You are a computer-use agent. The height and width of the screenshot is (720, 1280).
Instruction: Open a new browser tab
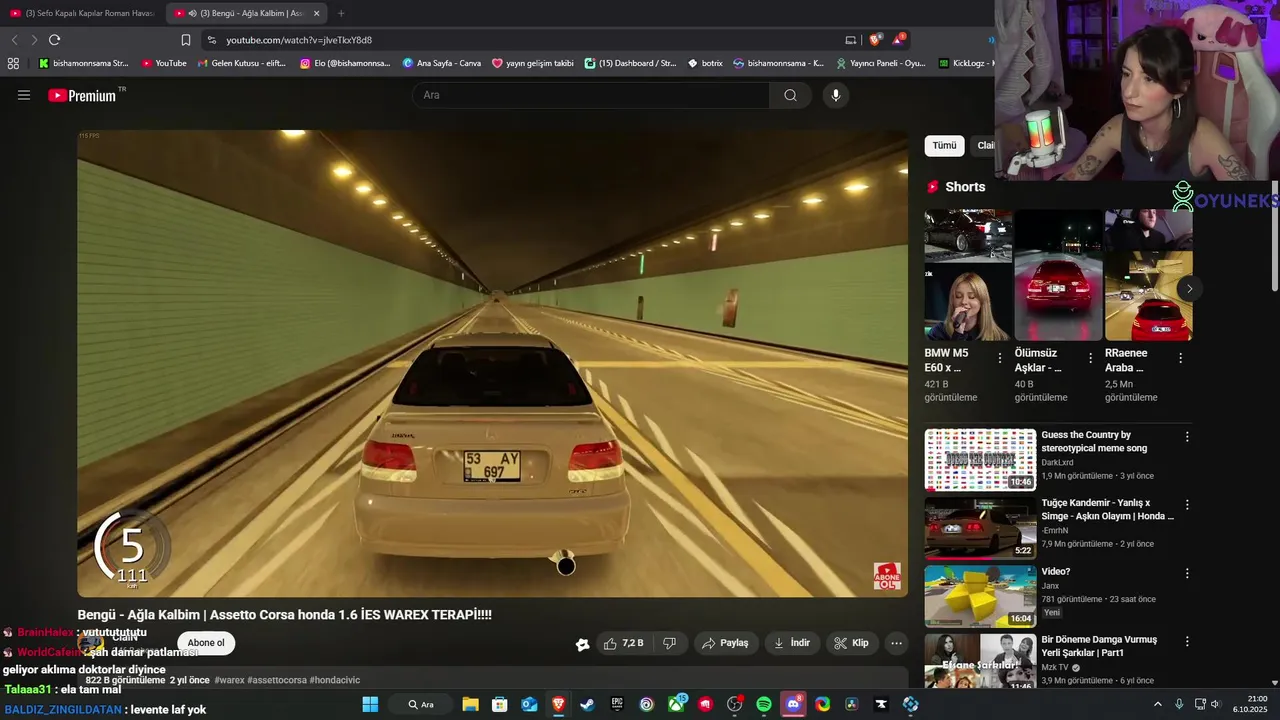click(341, 13)
